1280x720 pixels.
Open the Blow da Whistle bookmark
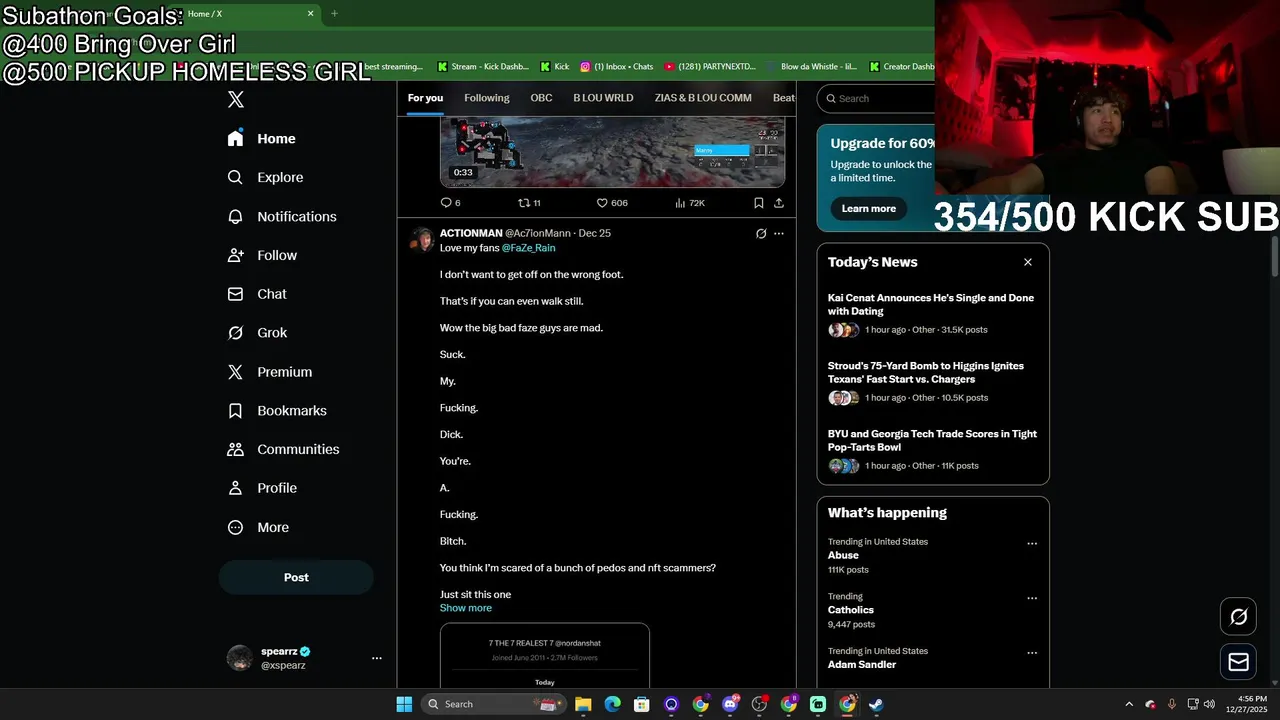[x=811, y=67]
